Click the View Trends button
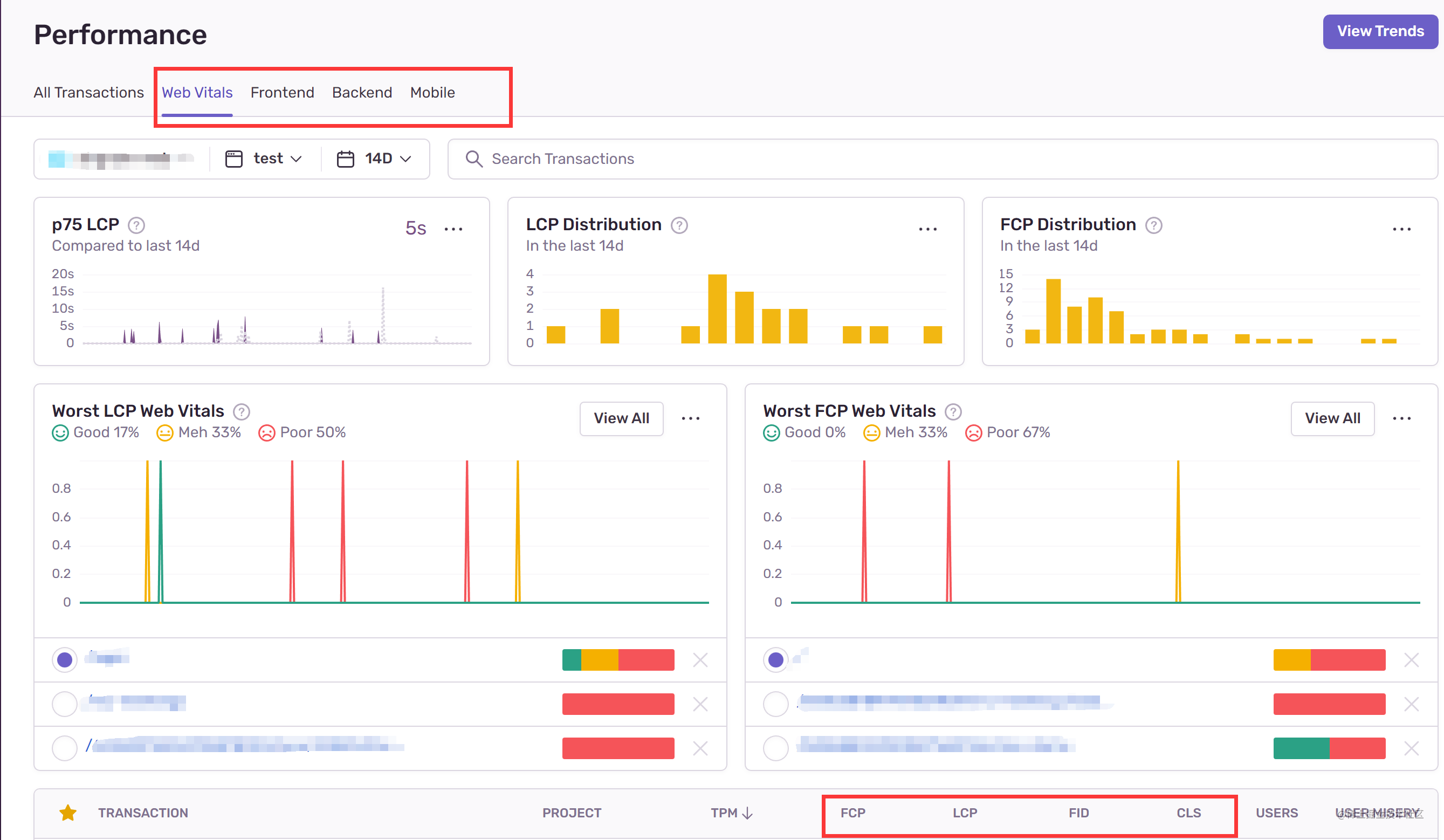The image size is (1444, 840). coord(1380,31)
